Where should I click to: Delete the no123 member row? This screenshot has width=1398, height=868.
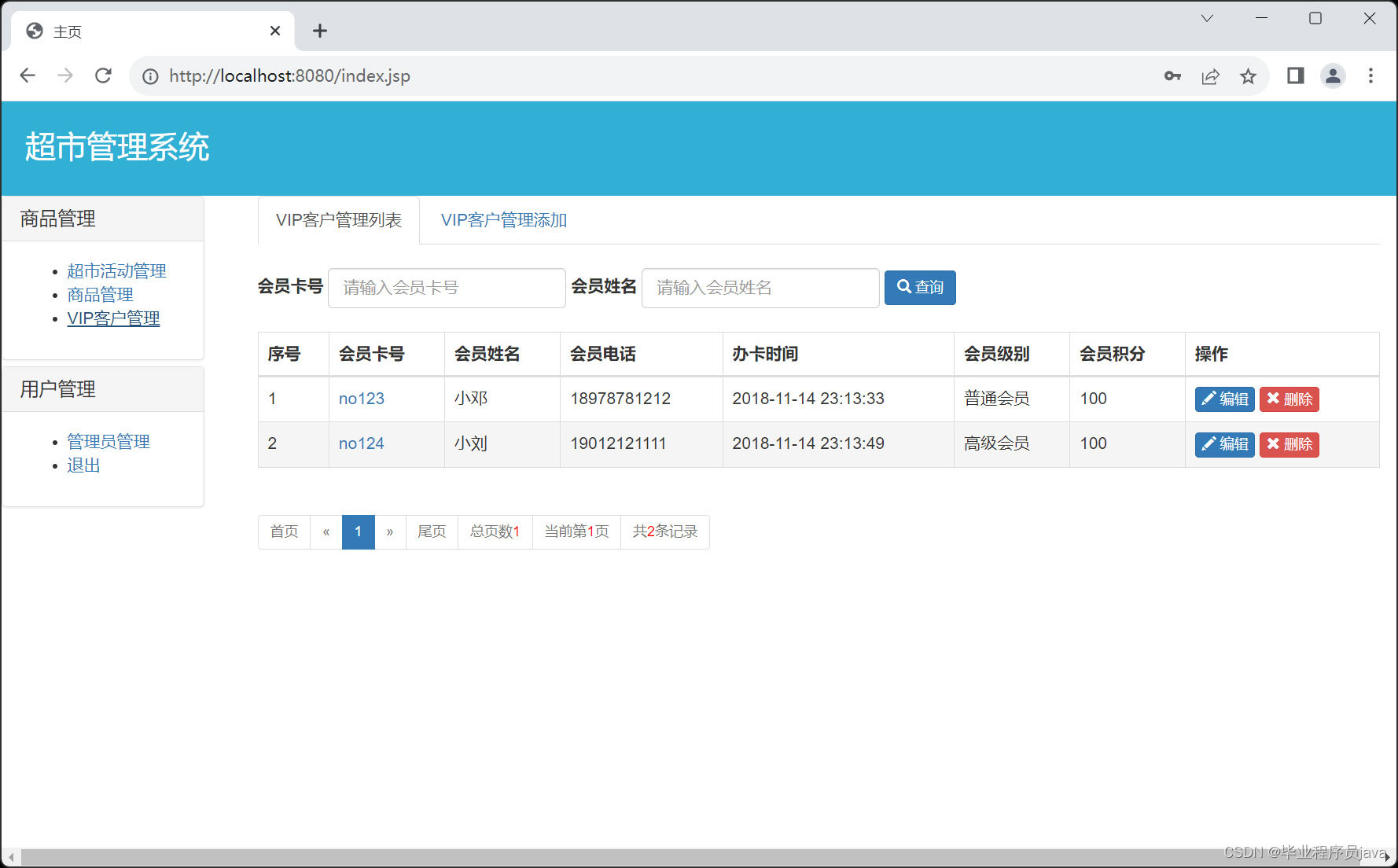click(x=1289, y=399)
